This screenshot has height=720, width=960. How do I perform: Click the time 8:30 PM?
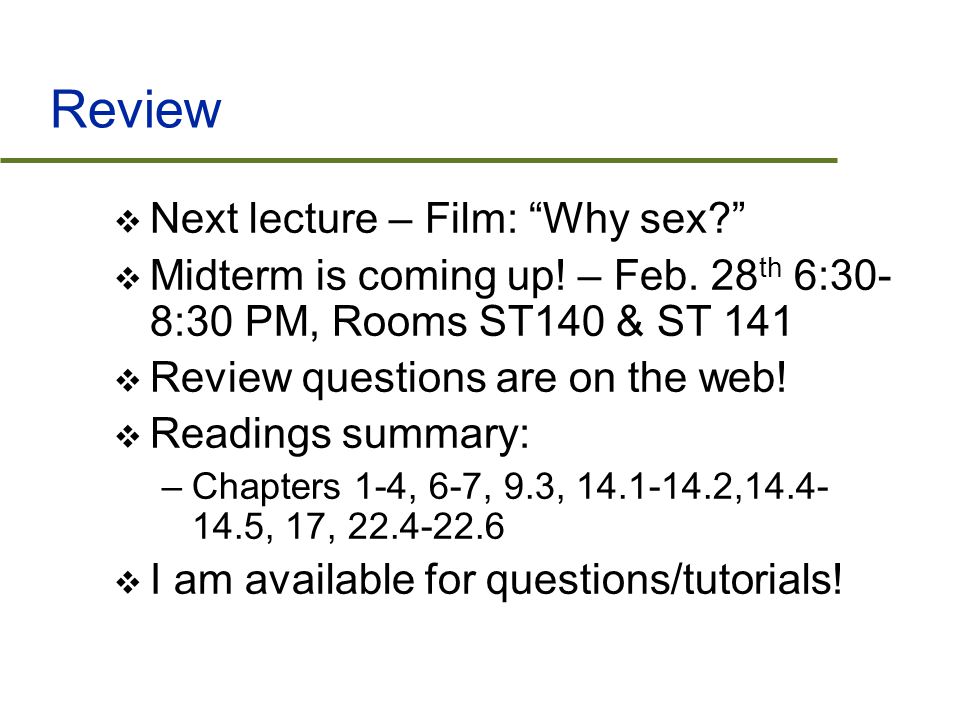coord(231,321)
